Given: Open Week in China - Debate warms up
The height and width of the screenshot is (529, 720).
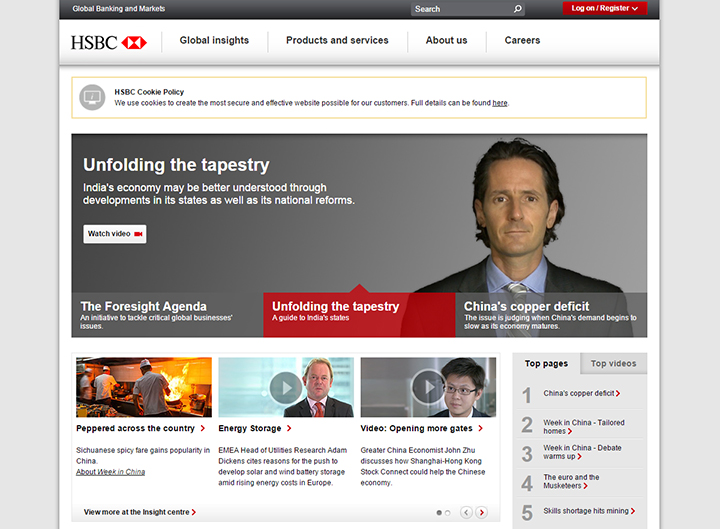Looking at the screenshot, I should 582,452.
